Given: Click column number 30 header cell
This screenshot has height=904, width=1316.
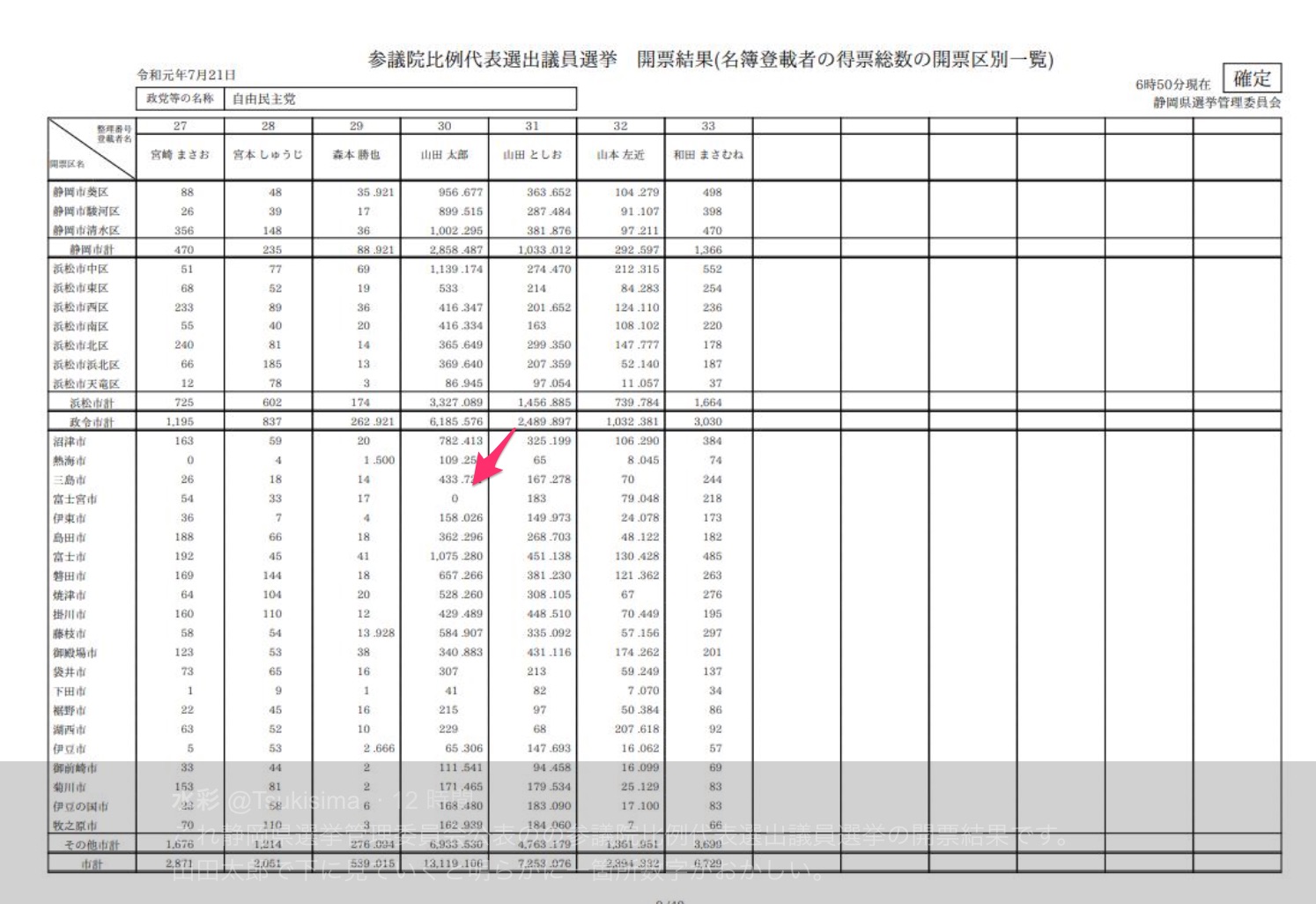Looking at the screenshot, I should (x=444, y=126).
